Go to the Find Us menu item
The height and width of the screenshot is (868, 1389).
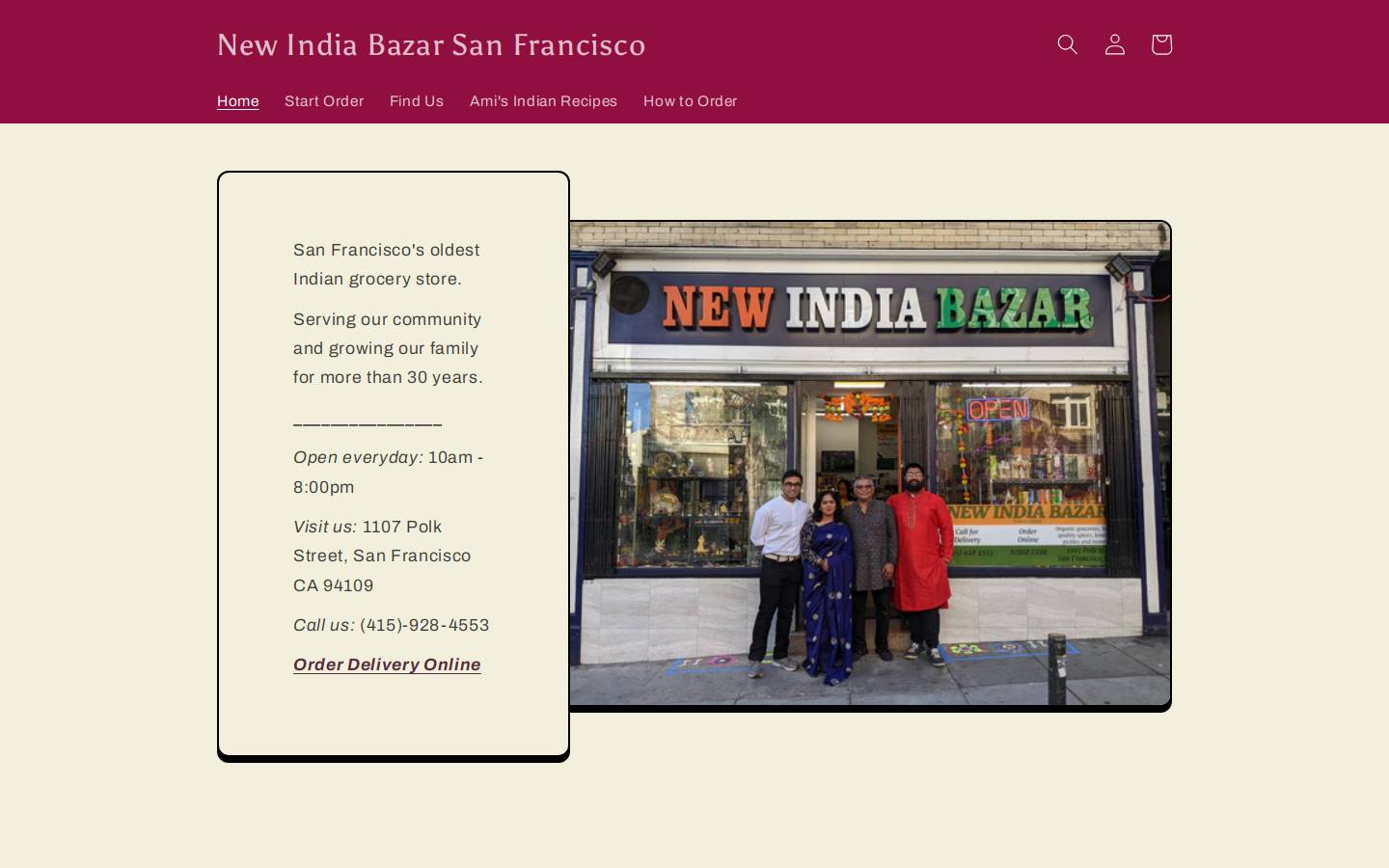[x=417, y=101]
